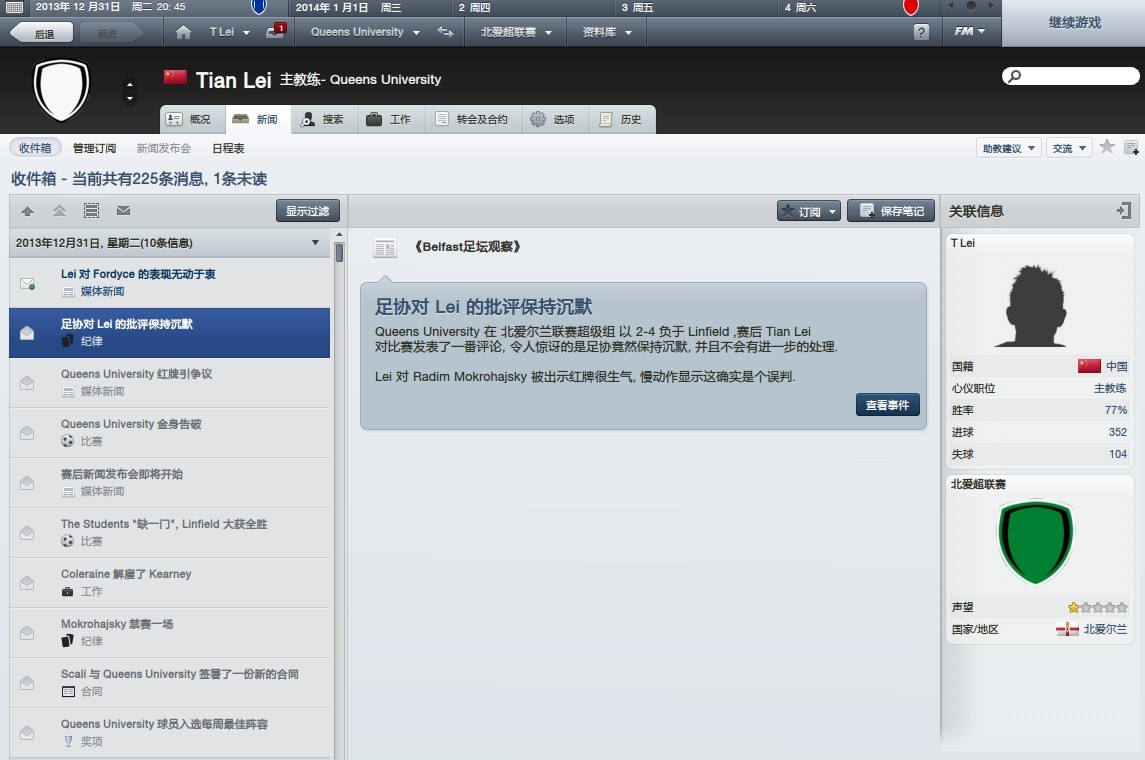Image resolution: width=1145 pixels, height=760 pixels.
Task: Click the add note icon beside star
Action: (x=1131, y=148)
